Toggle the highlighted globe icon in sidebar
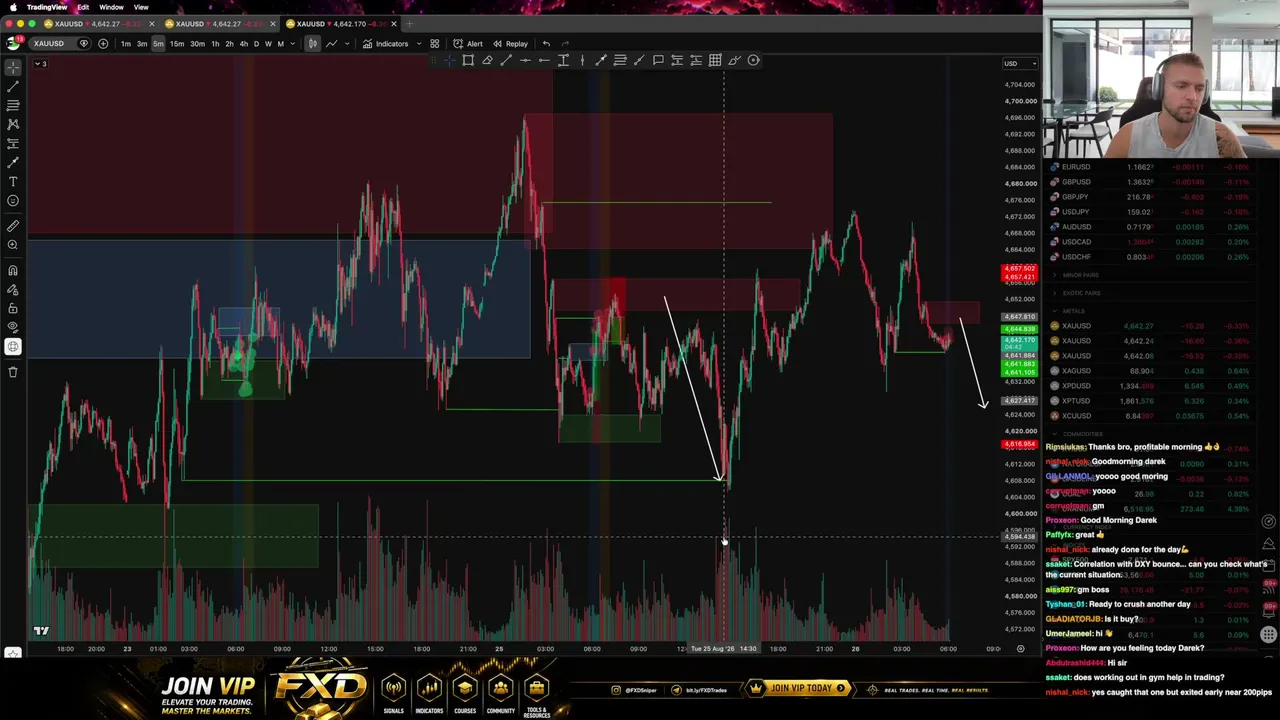 (x=13, y=347)
